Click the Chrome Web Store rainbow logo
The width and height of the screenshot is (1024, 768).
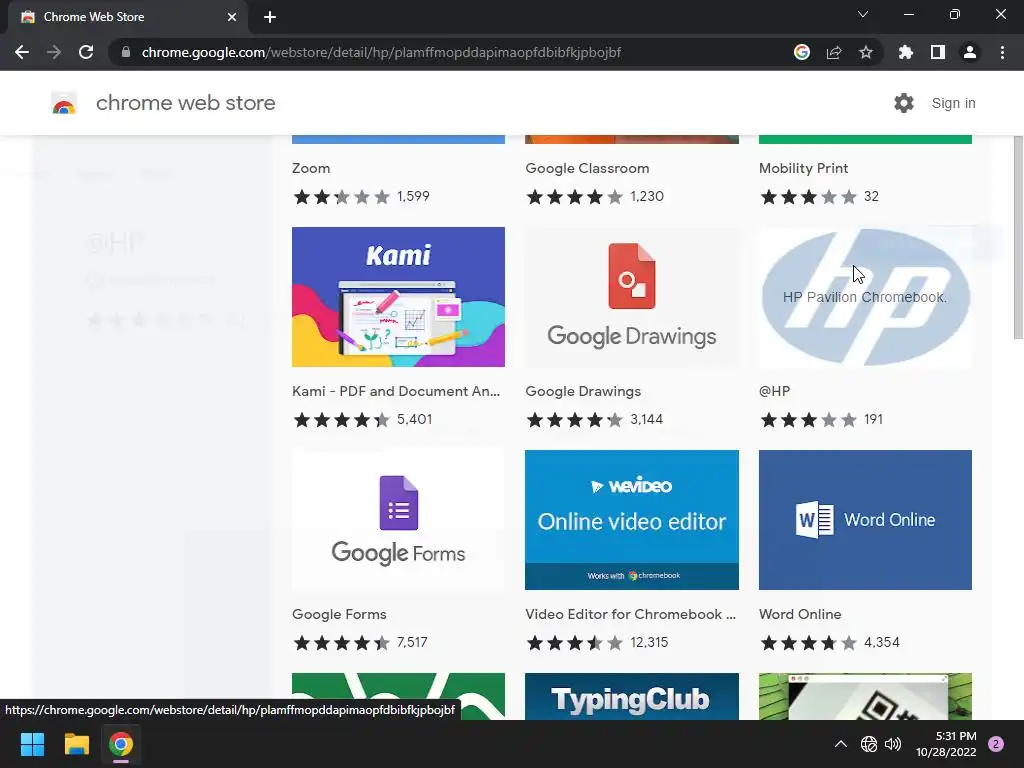coord(64,103)
